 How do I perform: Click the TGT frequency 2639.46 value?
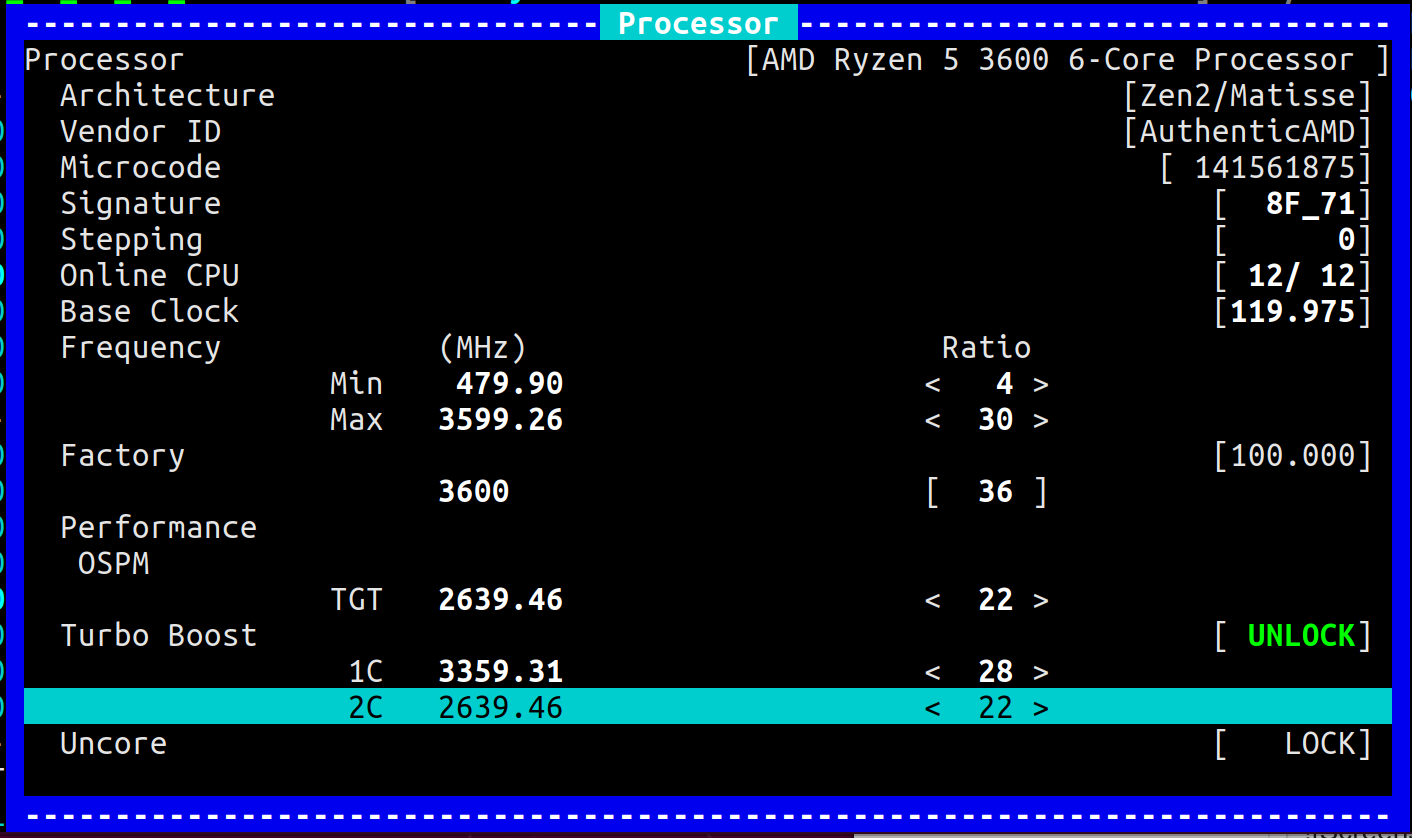501,600
